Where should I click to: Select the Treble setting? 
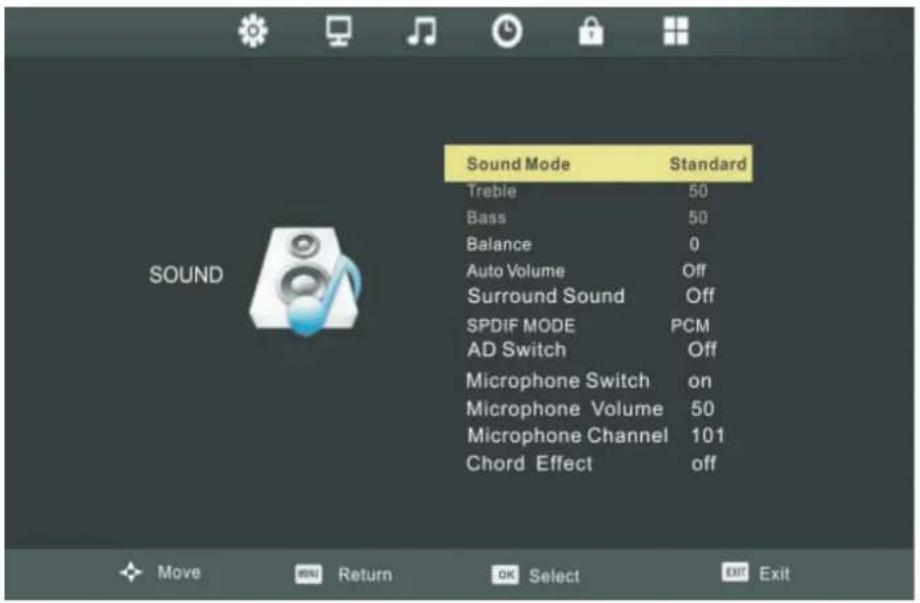point(492,191)
